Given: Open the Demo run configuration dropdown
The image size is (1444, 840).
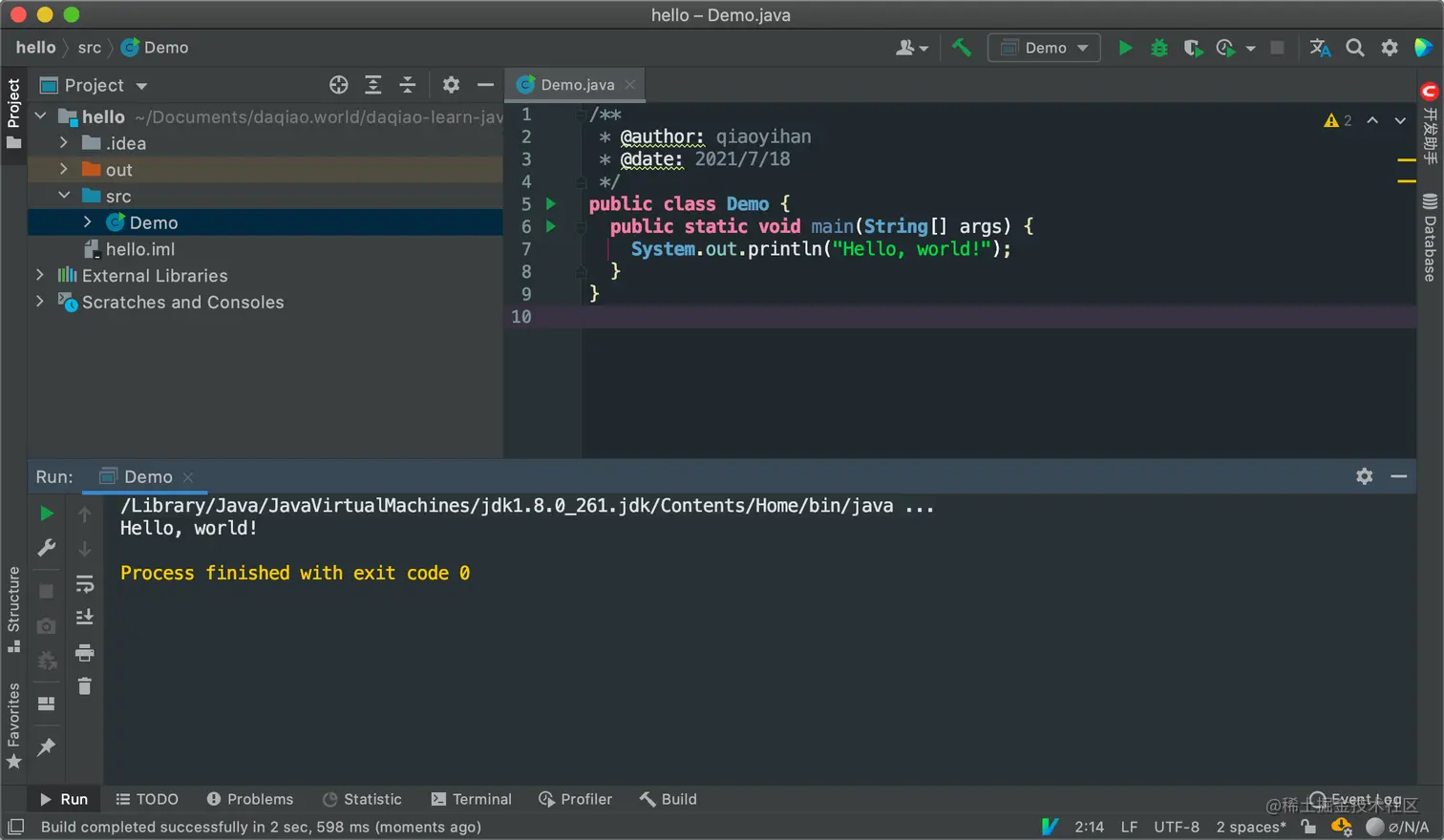Looking at the screenshot, I should click(1044, 48).
